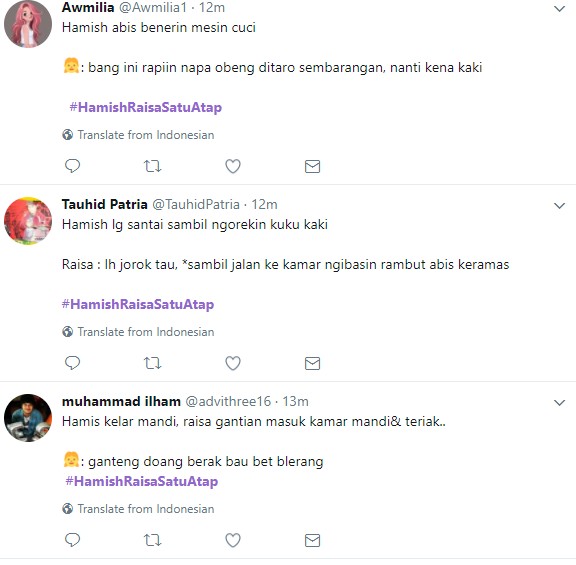Open Awmilia's profile picture

tap(28, 24)
